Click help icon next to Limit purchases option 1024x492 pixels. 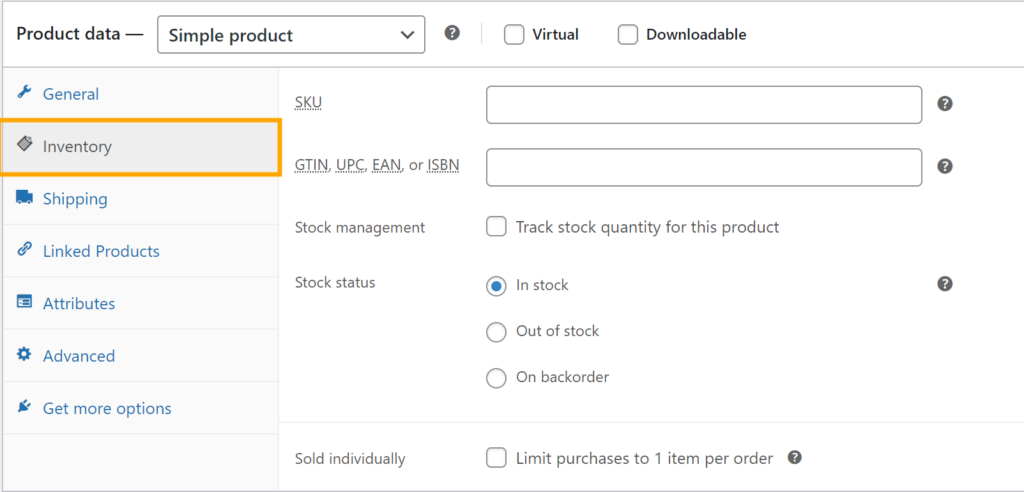tap(795, 458)
